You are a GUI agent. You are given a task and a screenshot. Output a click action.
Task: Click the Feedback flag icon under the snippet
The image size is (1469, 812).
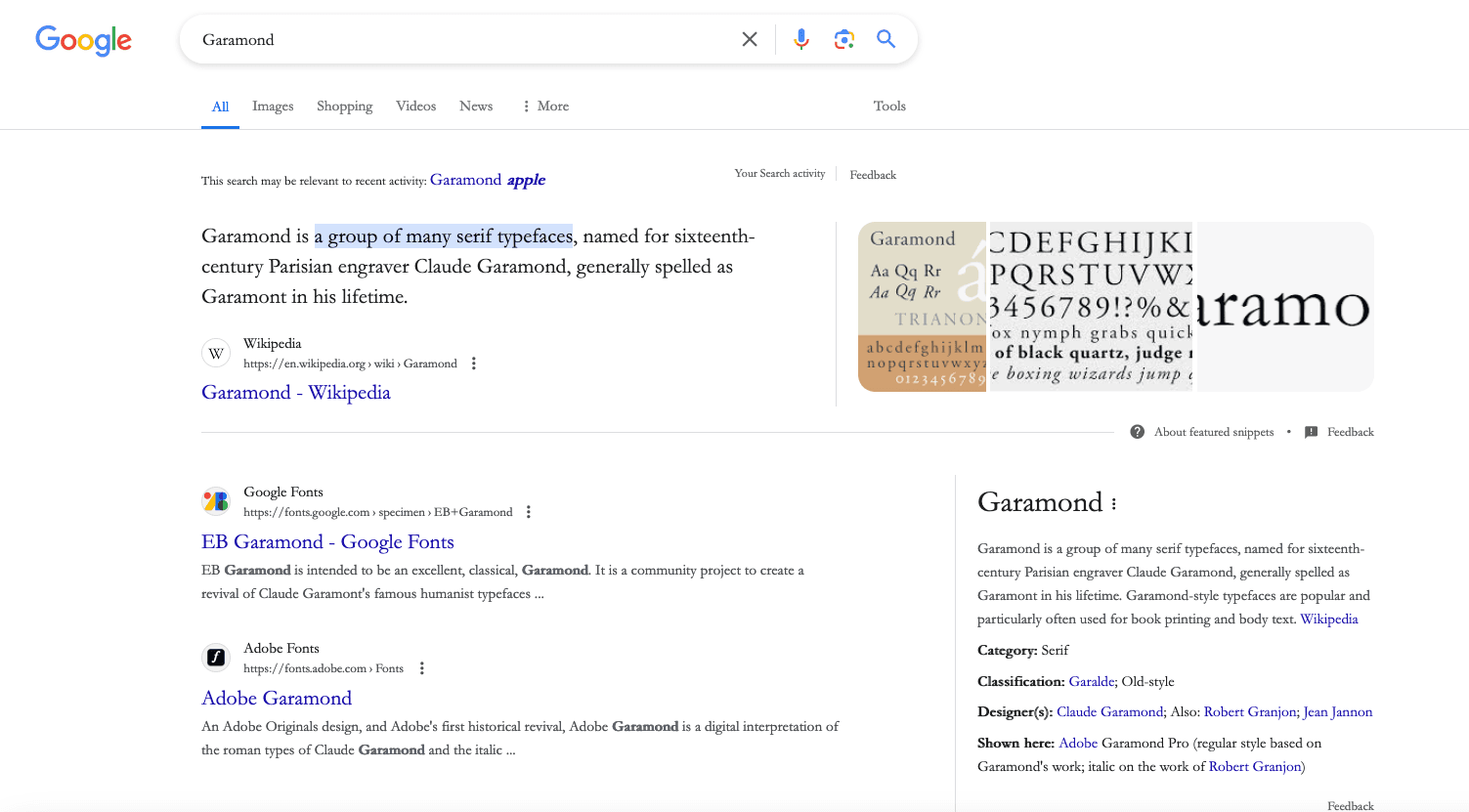(1311, 431)
